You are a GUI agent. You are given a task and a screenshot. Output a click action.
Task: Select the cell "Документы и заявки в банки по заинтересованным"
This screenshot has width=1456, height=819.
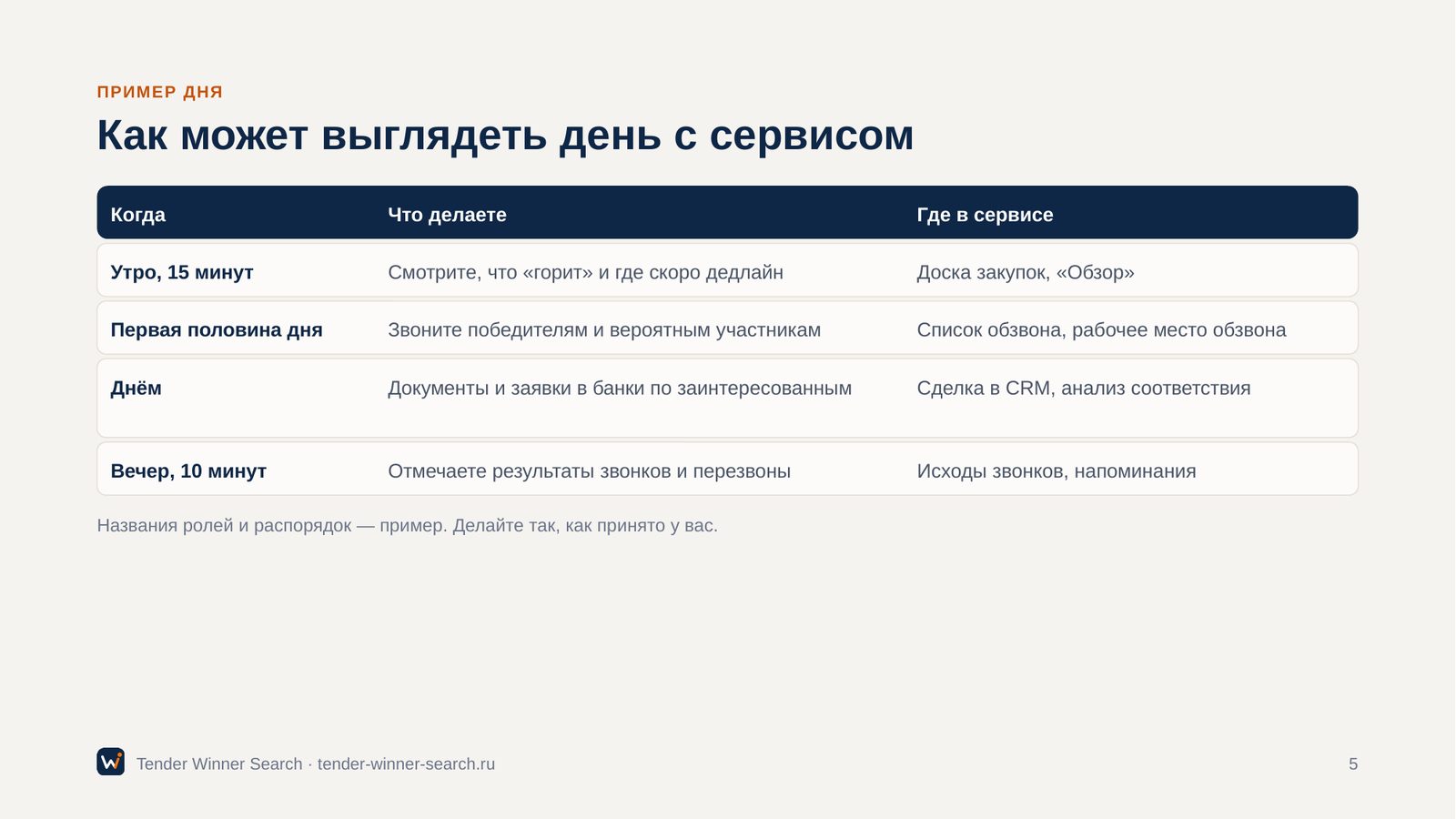620,388
